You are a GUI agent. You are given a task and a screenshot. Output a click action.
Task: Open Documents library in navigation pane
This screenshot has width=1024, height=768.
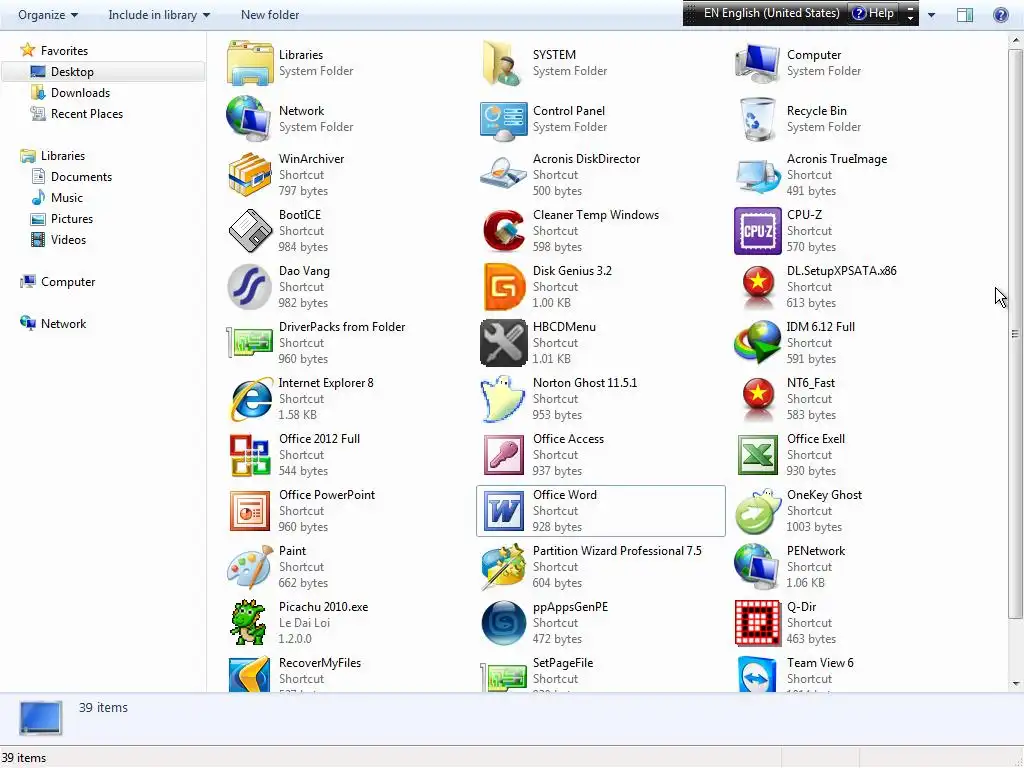pos(81,176)
